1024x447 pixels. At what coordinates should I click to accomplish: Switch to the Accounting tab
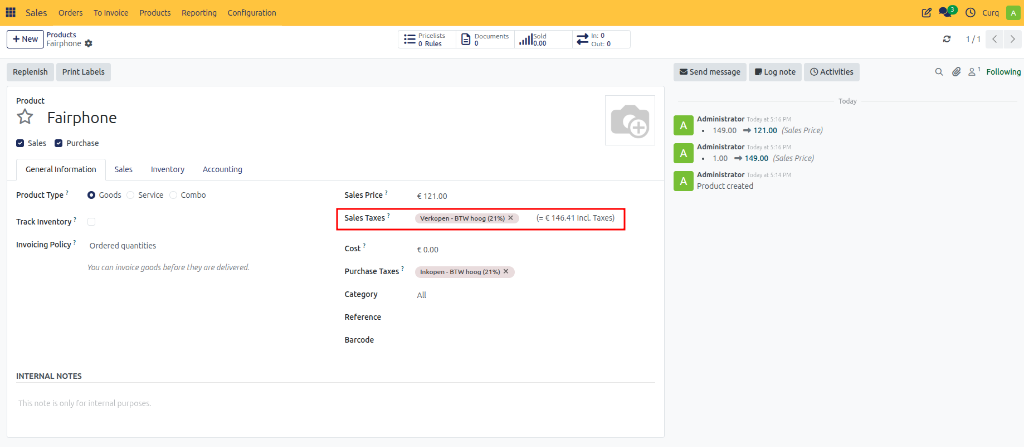click(x=222, y=169)
